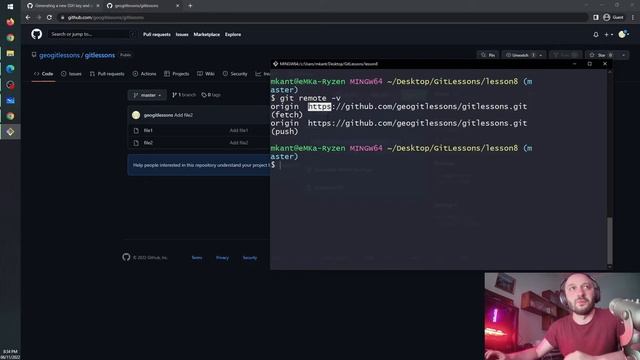Expand the master branch dropdown
Image resolution: width=640 pixels, height=360 pixels.
(147, 95)
